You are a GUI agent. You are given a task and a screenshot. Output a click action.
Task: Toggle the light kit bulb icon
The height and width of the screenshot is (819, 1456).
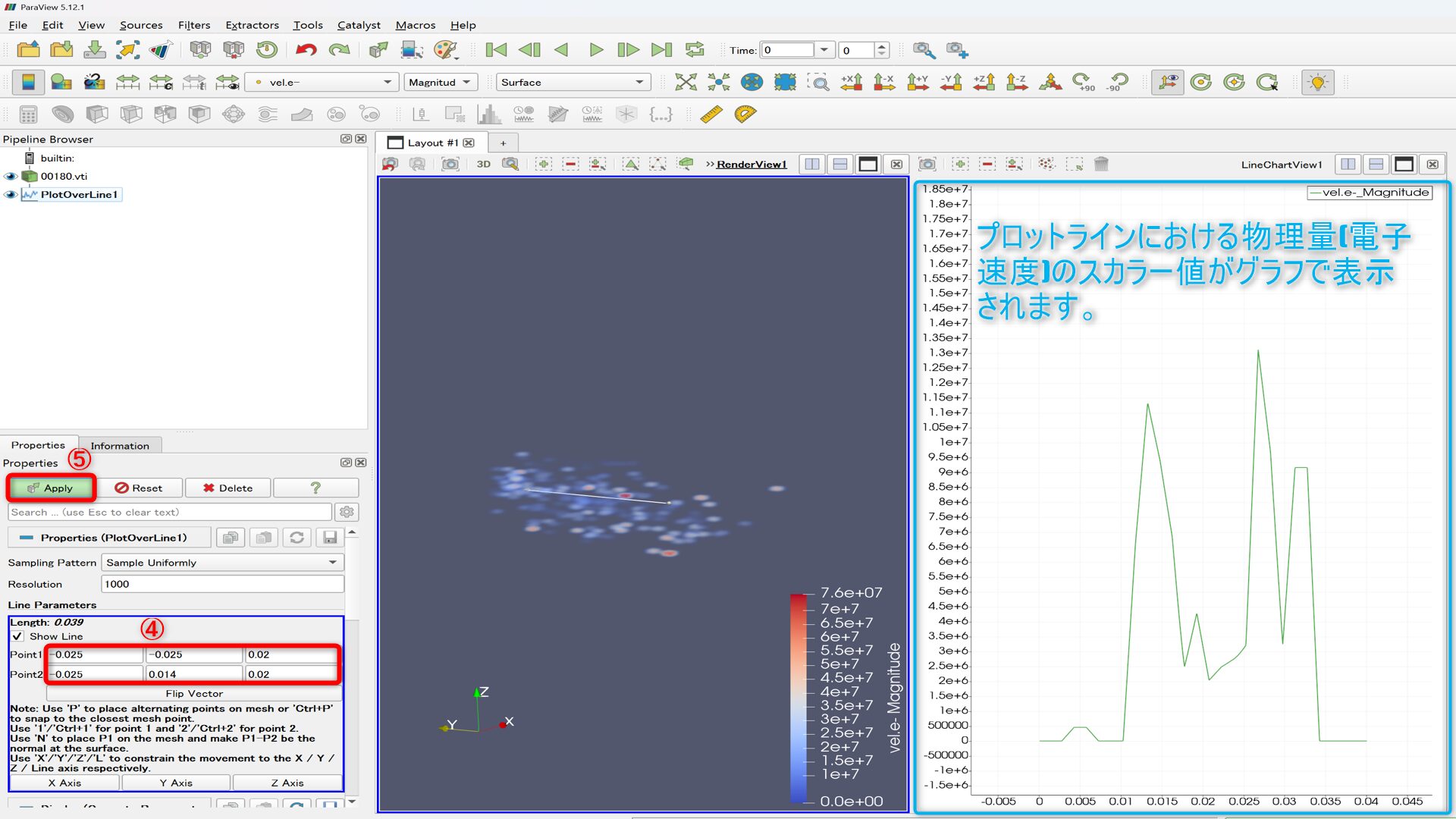1317,82
